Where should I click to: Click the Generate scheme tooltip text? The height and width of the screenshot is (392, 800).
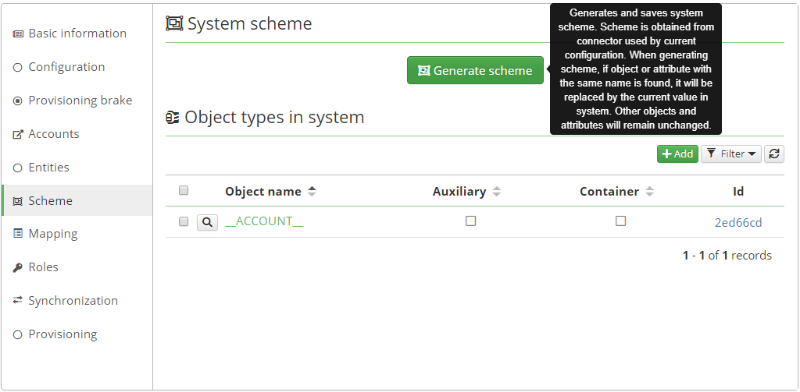click(x=636, y=69)
